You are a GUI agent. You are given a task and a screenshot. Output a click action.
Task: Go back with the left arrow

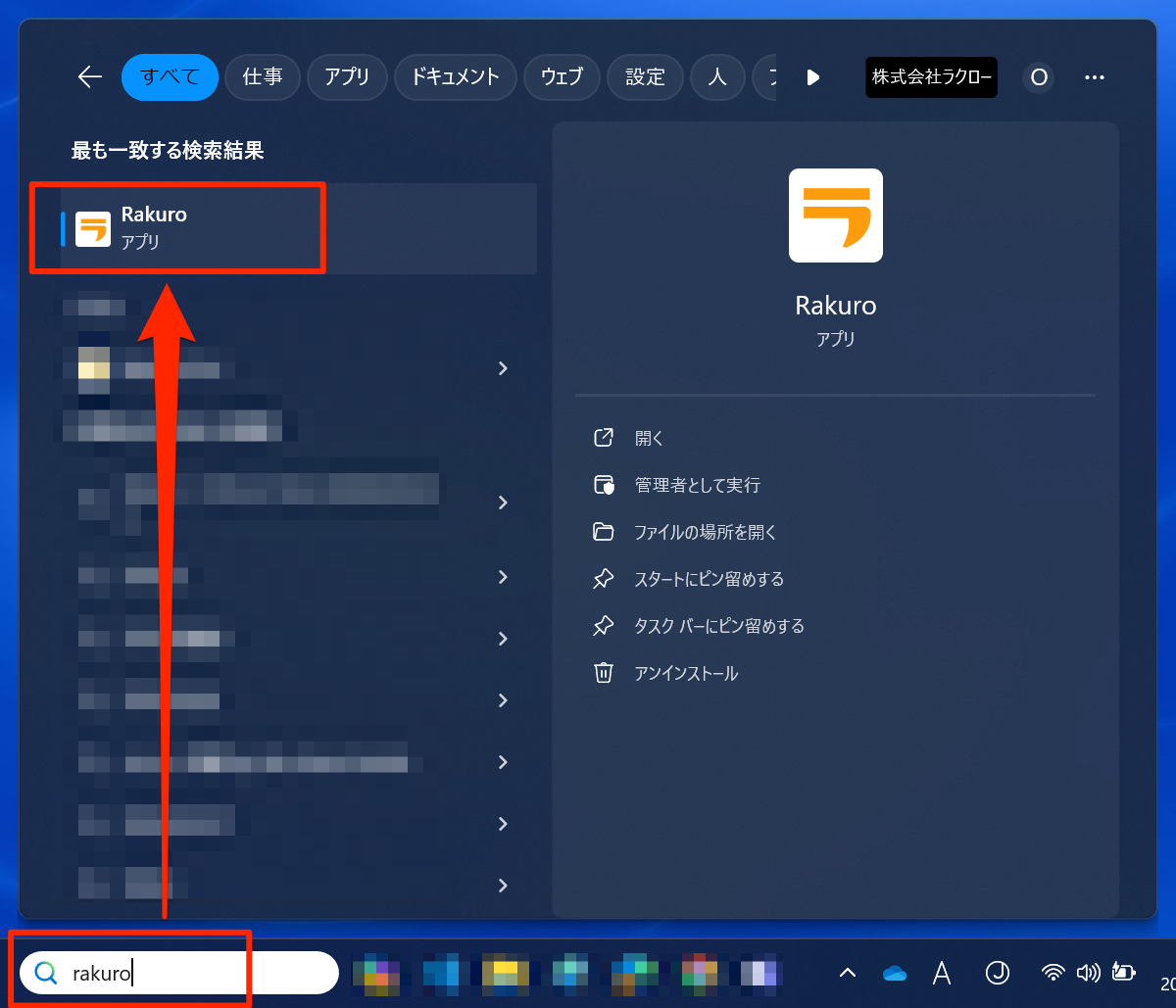pos(90,77)
